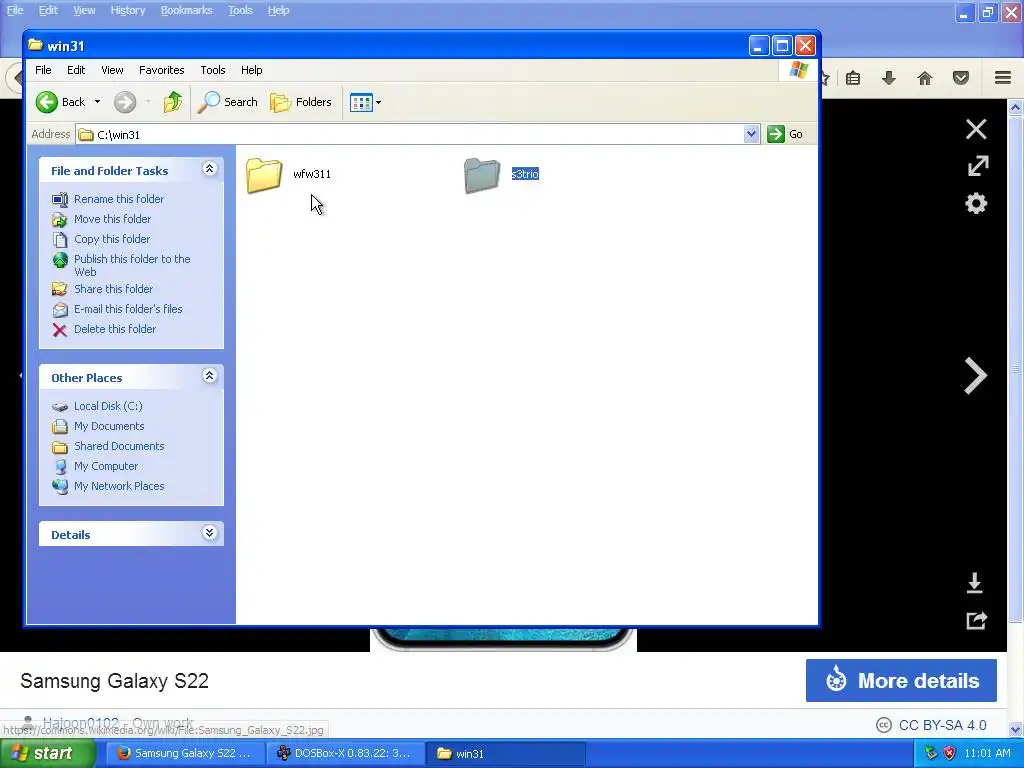Click the grayed Forward arrow in Explorer
This screenshot has width=1024, height=768.
125,102
